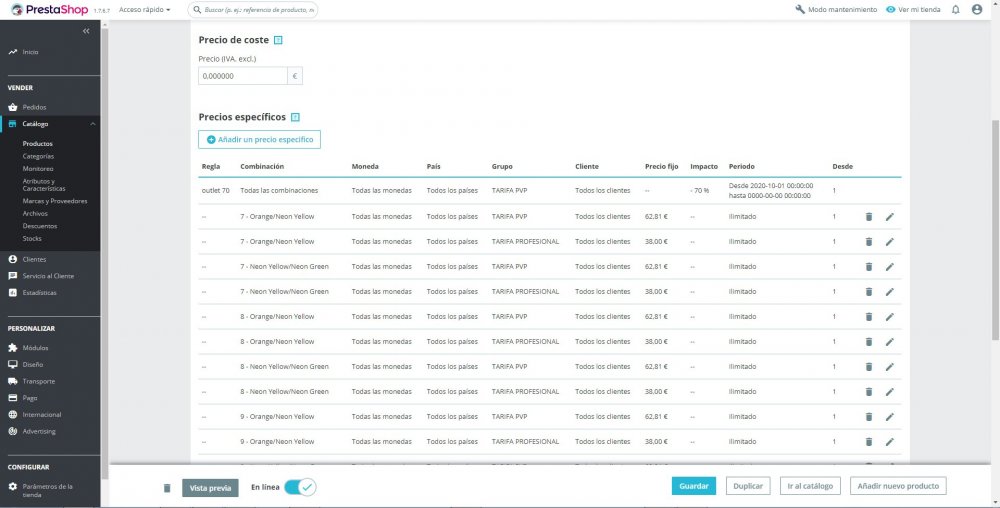This screenshot has height=508, width=1000.
Task: Delete the 8 - Neon Yellow/Neon Green TARIFA PROFESIONAL price
Action: [x=869, y=392]
